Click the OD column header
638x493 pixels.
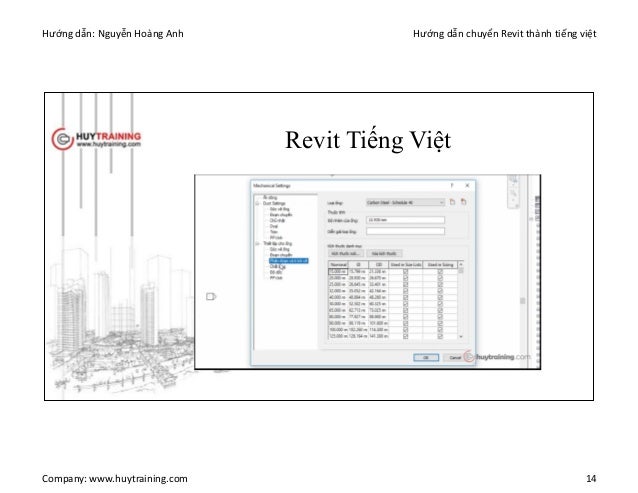(x=379, y=264)
